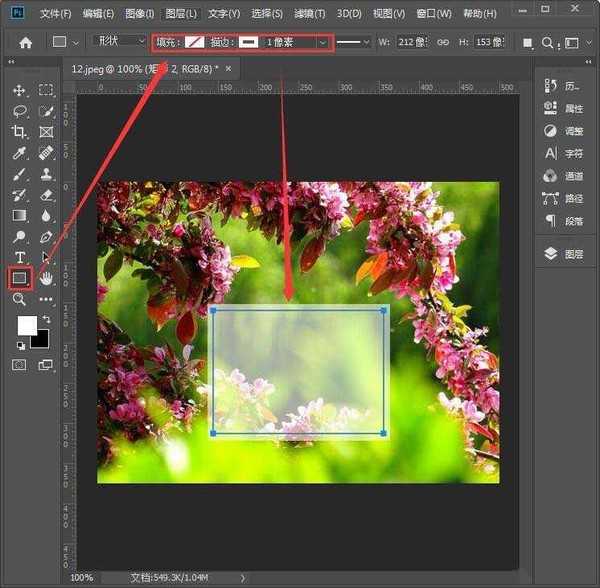Screen dimensions: 600x588
Task: Select the Zoom magnifier tool
Action: tap(19, 299)
